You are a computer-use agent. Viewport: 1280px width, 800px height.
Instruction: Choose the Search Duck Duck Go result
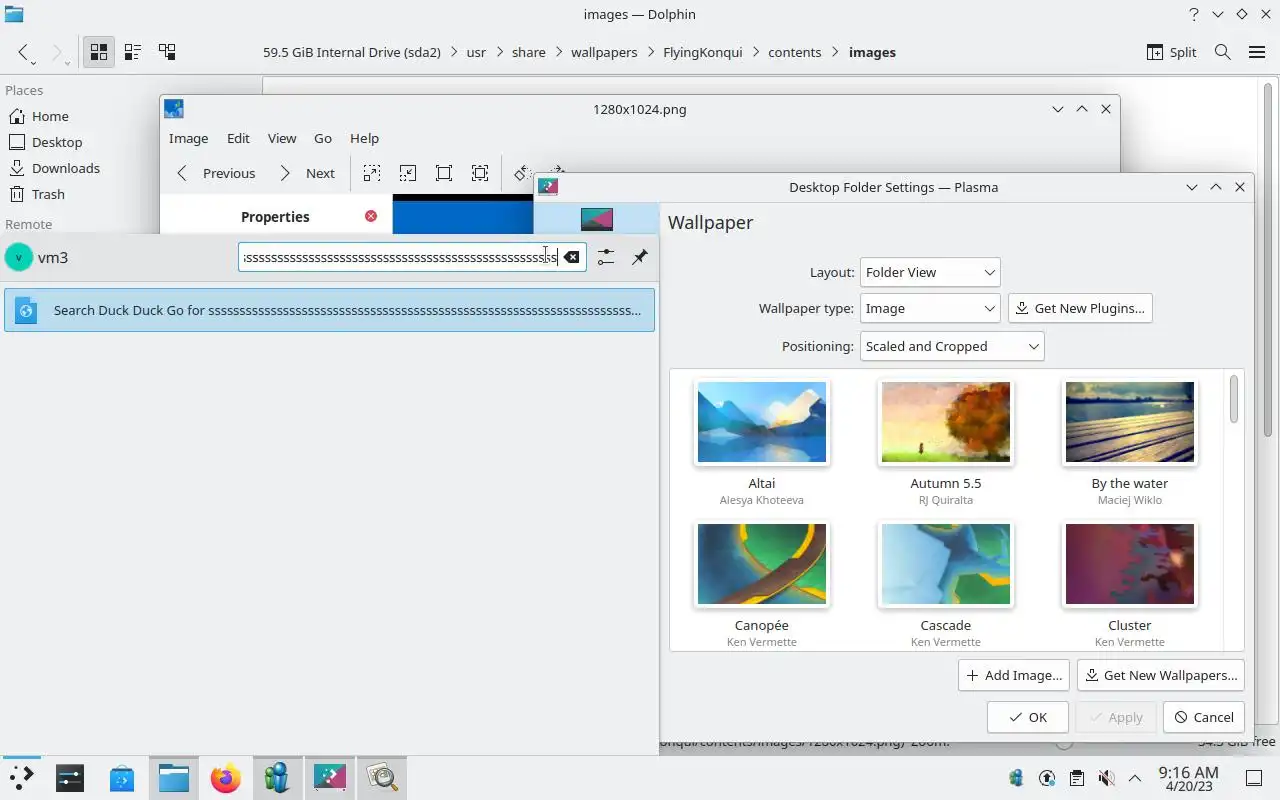point(329,310)
